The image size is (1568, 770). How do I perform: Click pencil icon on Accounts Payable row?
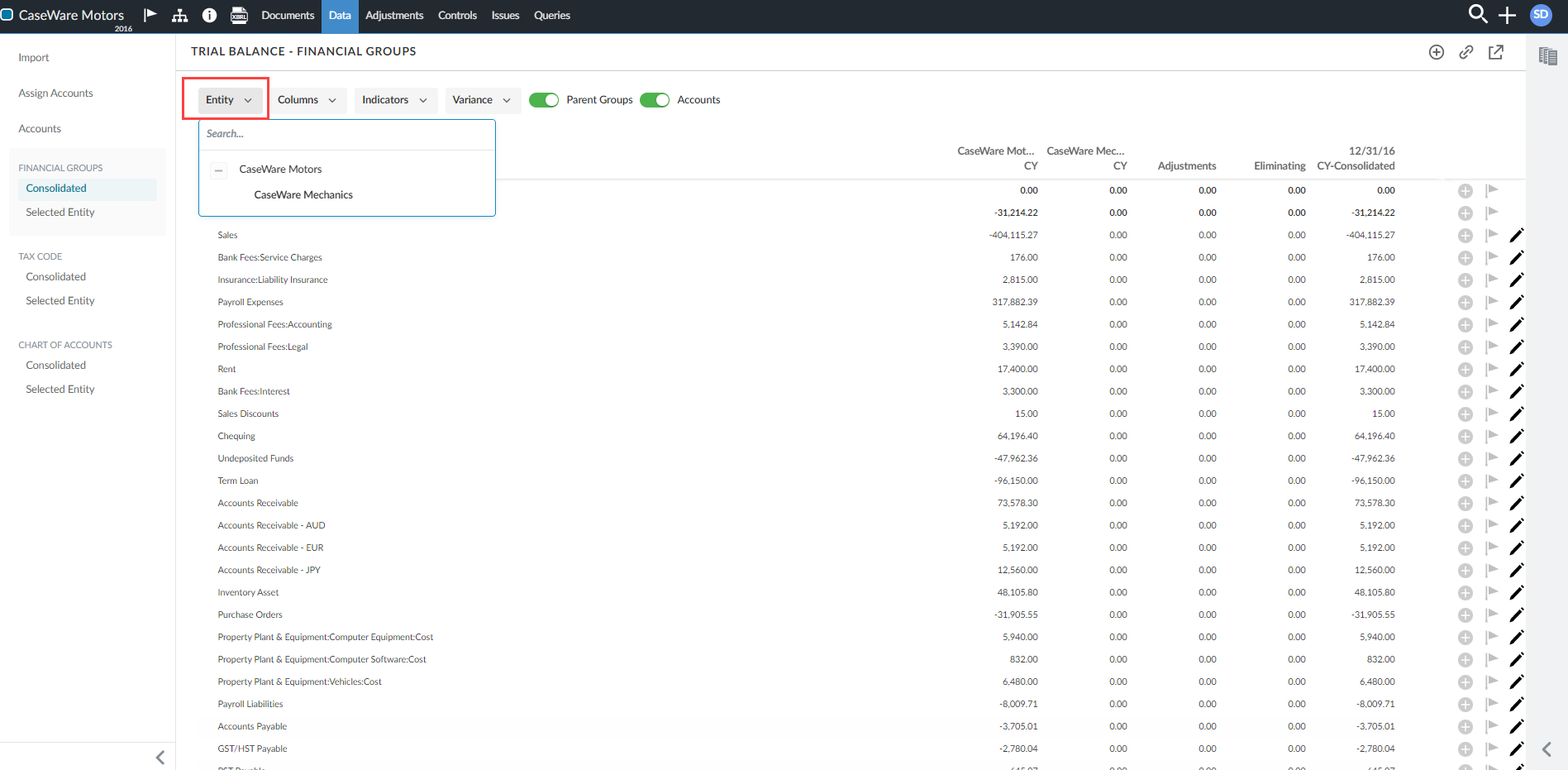[x=1516, y=726]
